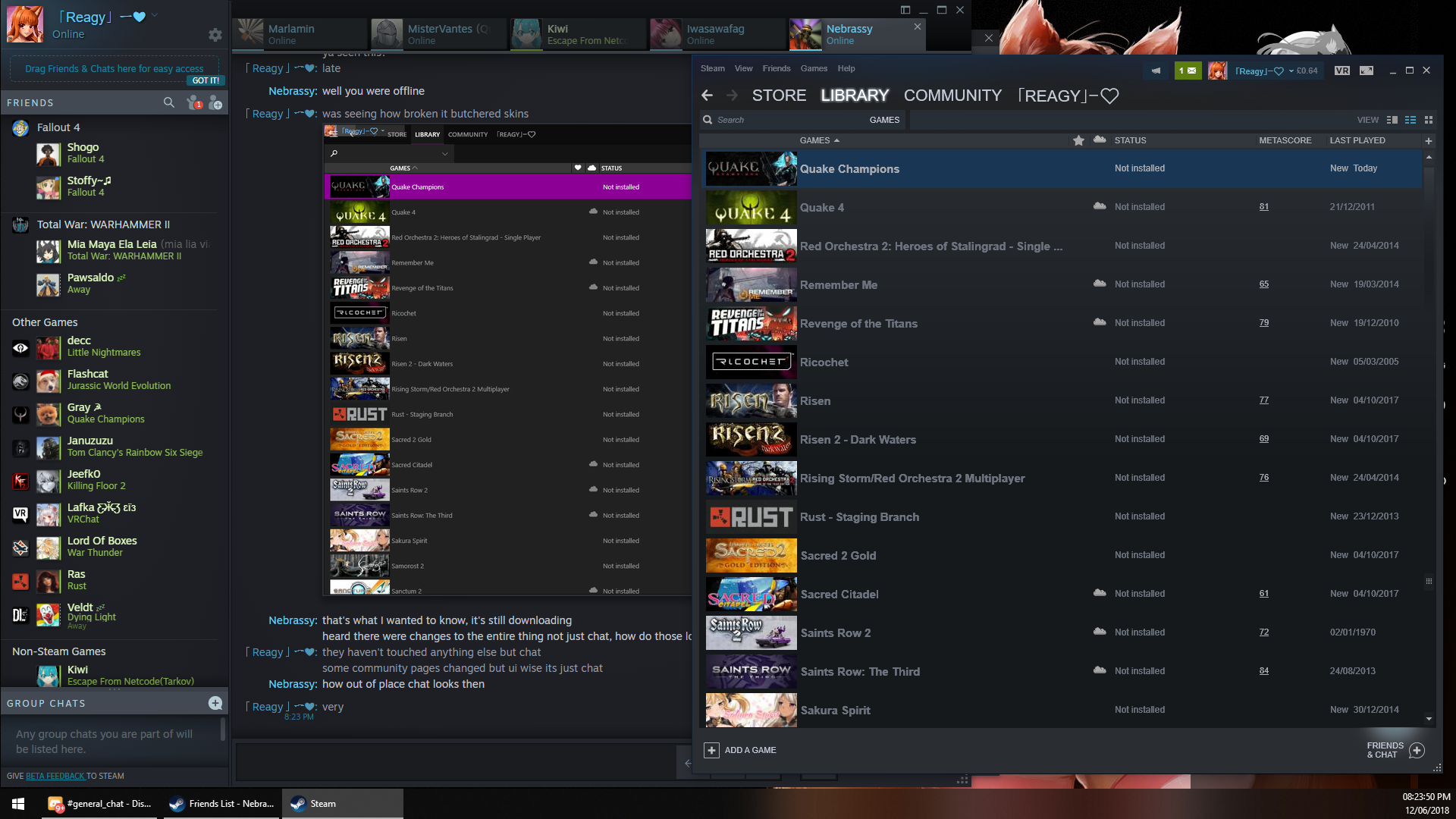Sort library by cloud status column
Screen dimensions: 1456x819
(x=1100, y=140)
